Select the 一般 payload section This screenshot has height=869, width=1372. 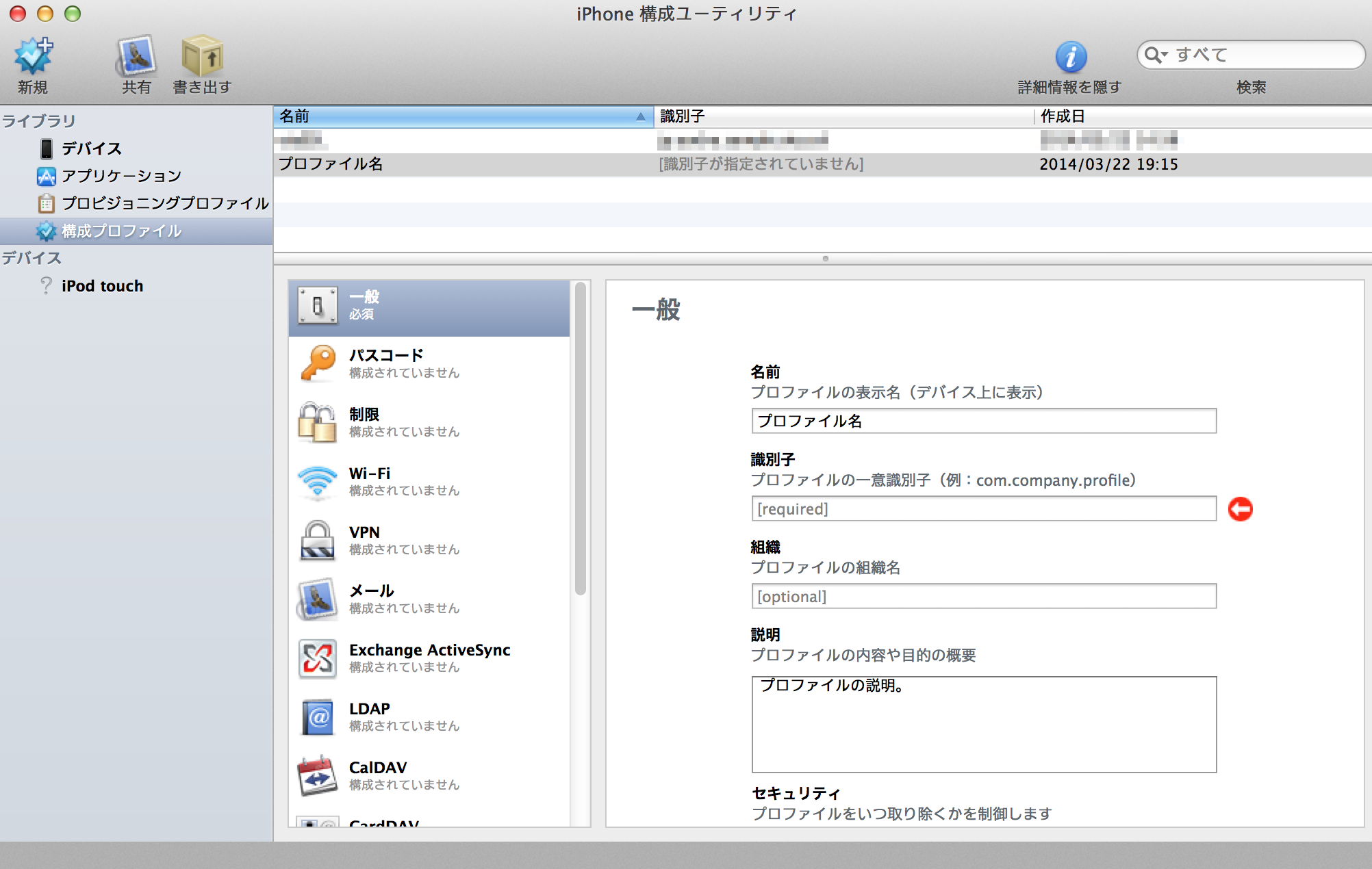pos(429,308)
